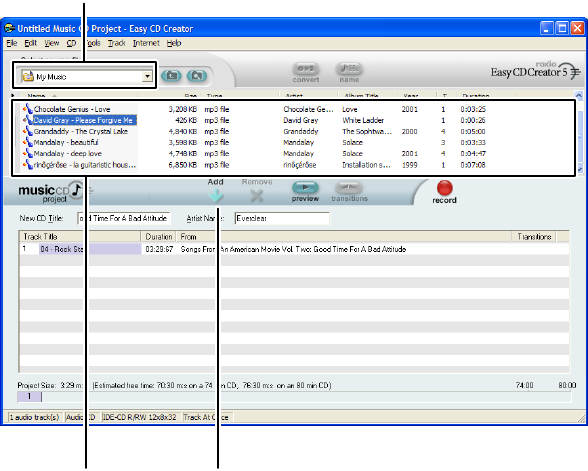Select Chocolate Genius - Love file

(72, 109)
